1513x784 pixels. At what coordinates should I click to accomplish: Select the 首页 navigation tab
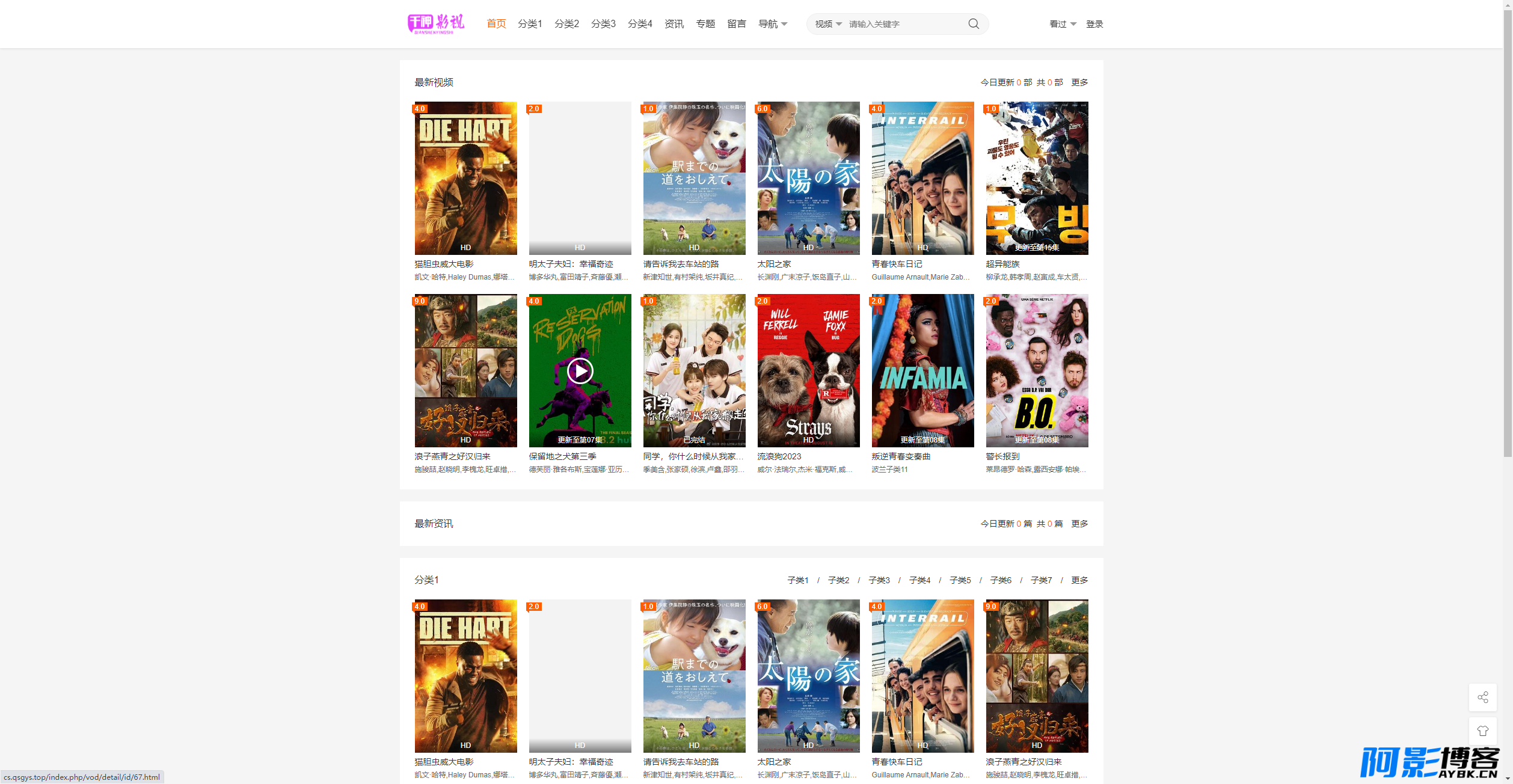coord(496,24)
